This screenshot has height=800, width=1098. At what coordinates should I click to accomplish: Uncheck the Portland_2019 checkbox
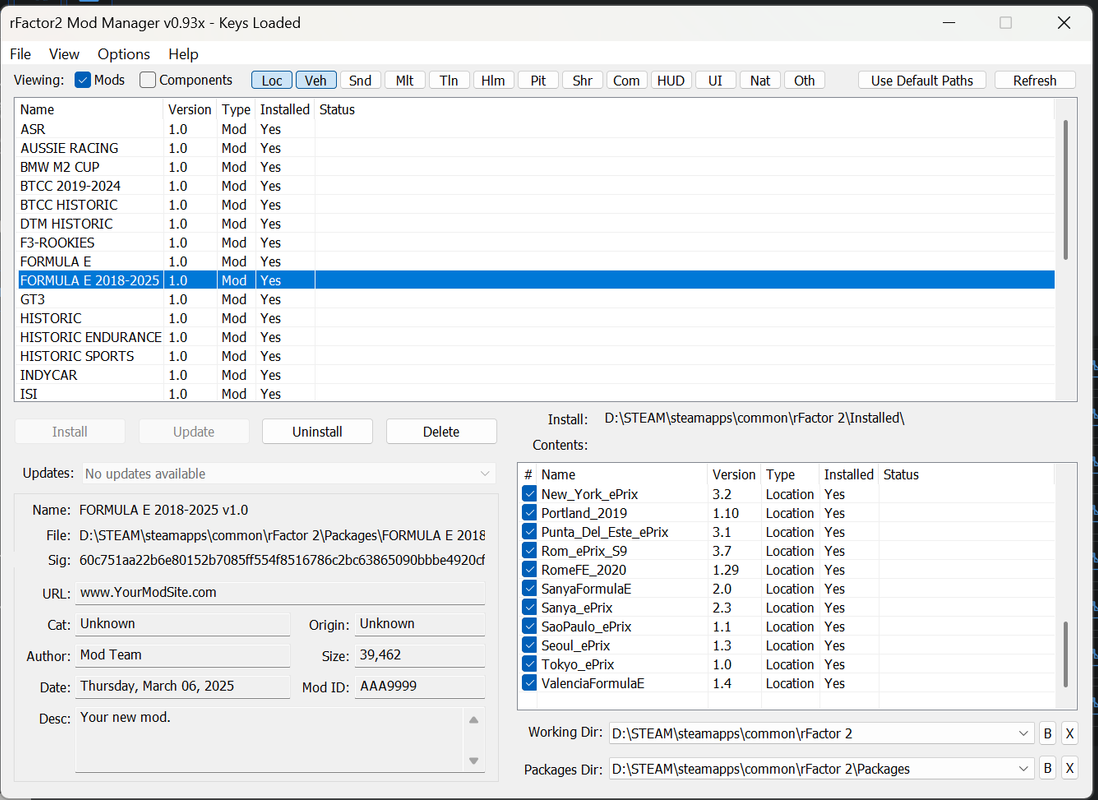[529, 513]
